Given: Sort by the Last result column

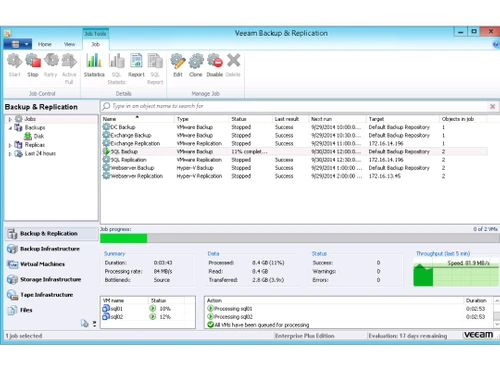Looking at the screenshot, I should (x=290, y=119).
